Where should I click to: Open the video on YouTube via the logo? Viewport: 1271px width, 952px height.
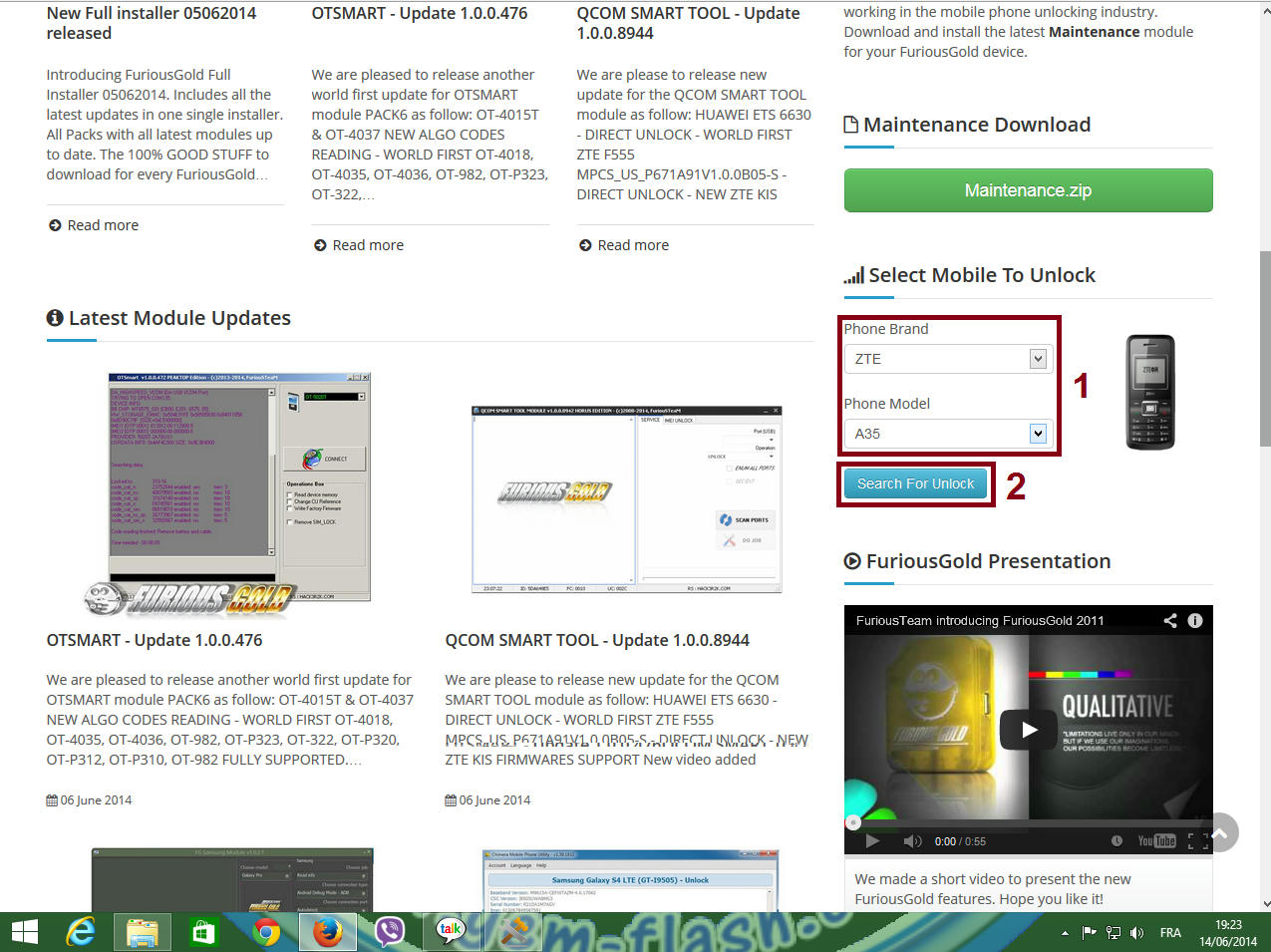tap(1156, 841)
